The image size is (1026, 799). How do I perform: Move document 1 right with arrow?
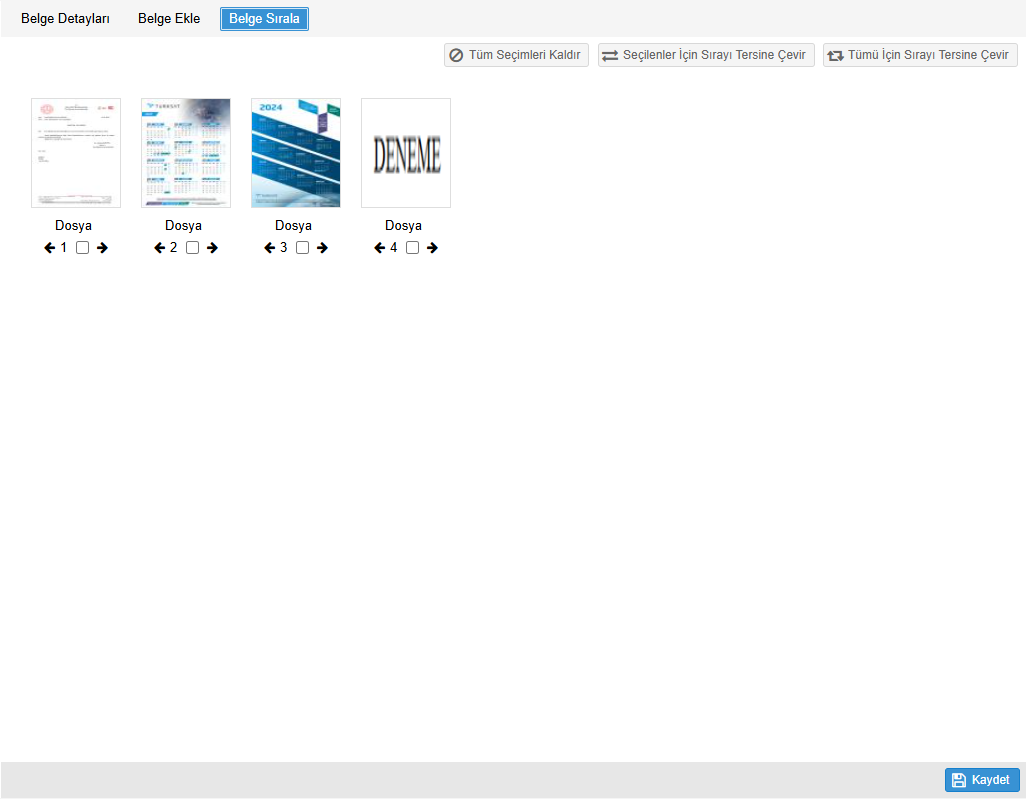(x=102, y=248)
